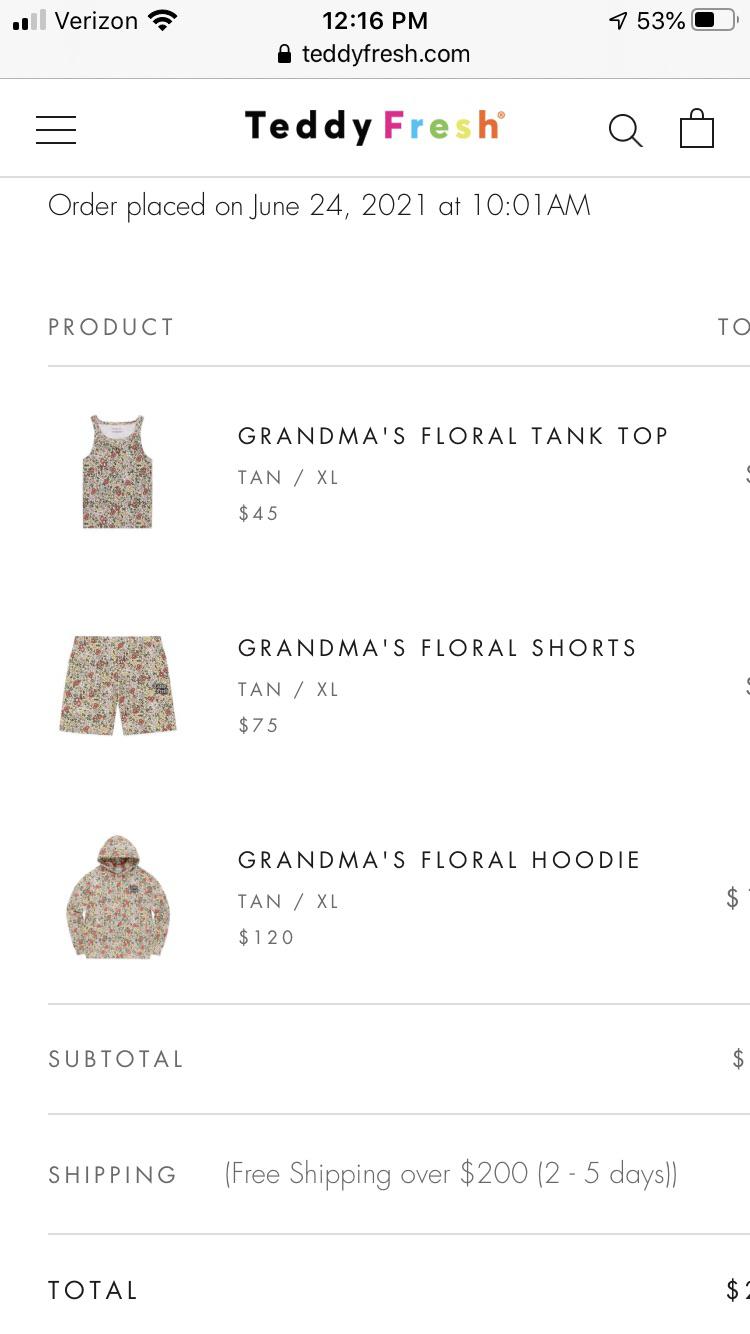Click the Teddy Fresh logo
Viewport: 750px width, 1334px height.
pos(374,127)
